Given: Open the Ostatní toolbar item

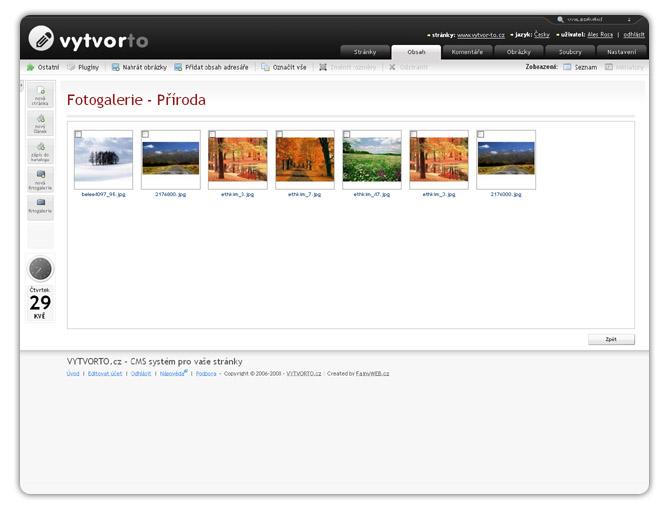Looking at the screenshot, I should coord(43,67).
